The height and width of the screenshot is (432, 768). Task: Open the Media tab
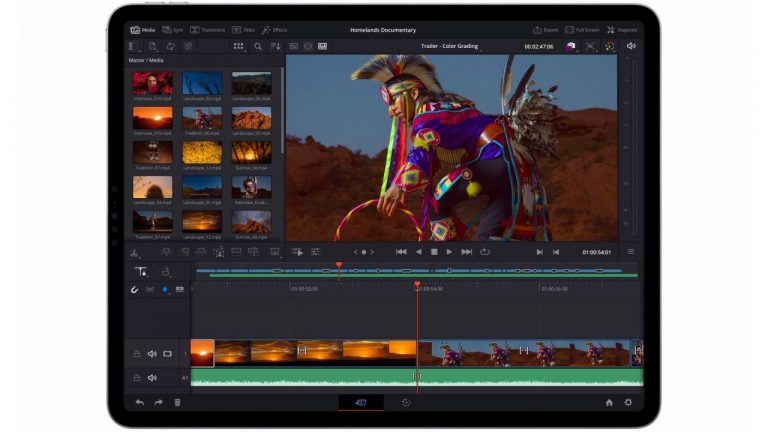point(143,30)
